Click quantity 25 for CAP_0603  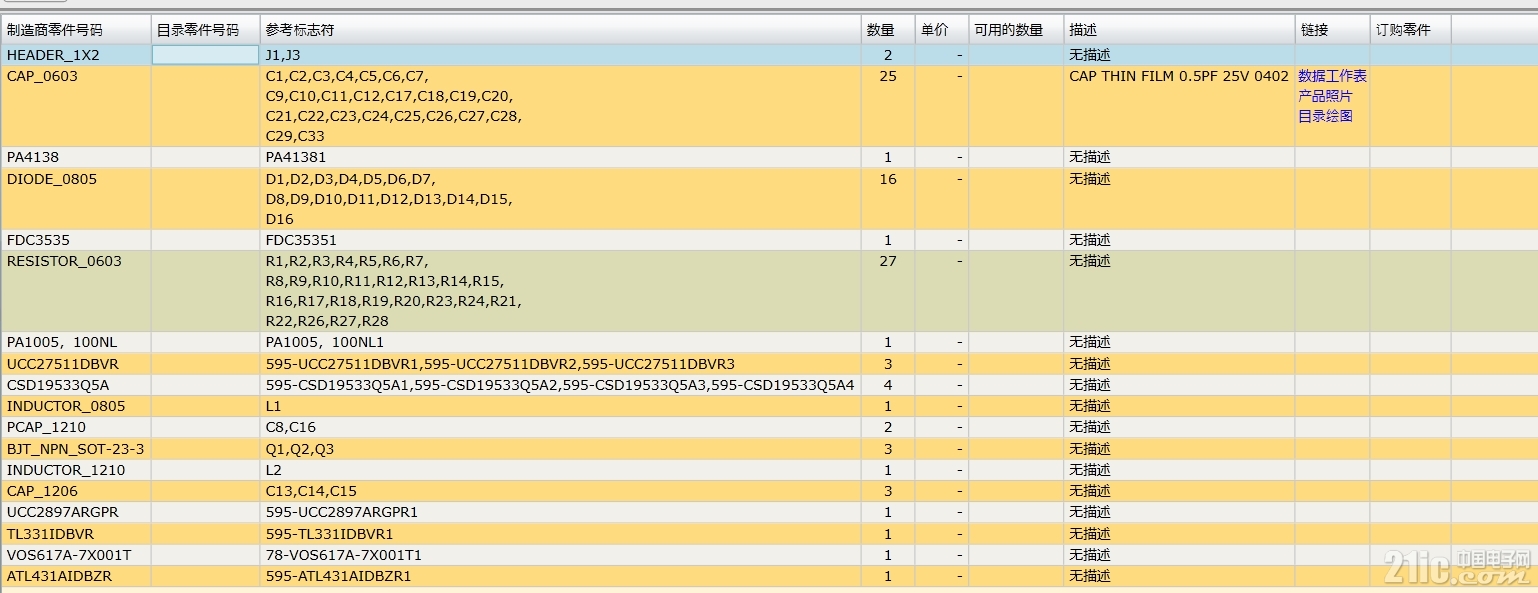[x=888, y=76]
